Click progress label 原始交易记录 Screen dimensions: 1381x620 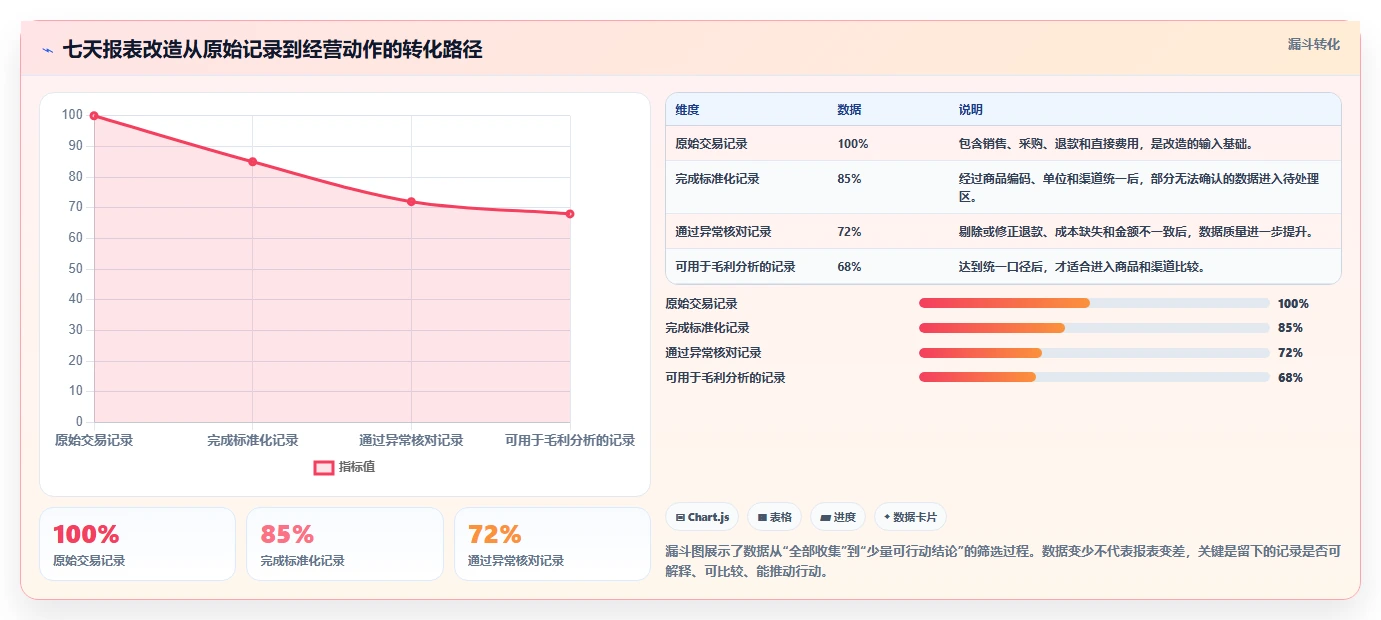point(701,304)
